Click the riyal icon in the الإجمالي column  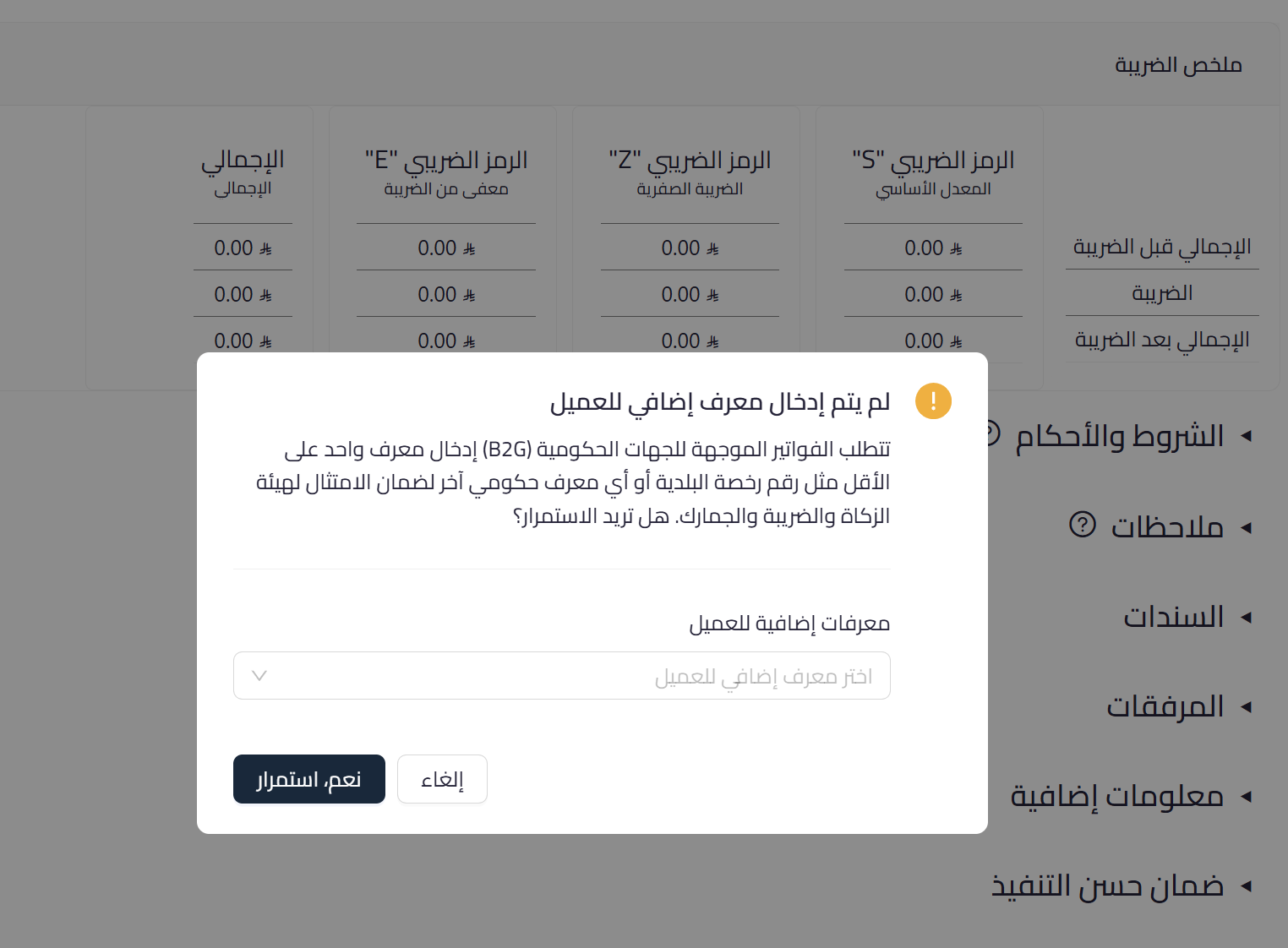(x=267, y=248)
